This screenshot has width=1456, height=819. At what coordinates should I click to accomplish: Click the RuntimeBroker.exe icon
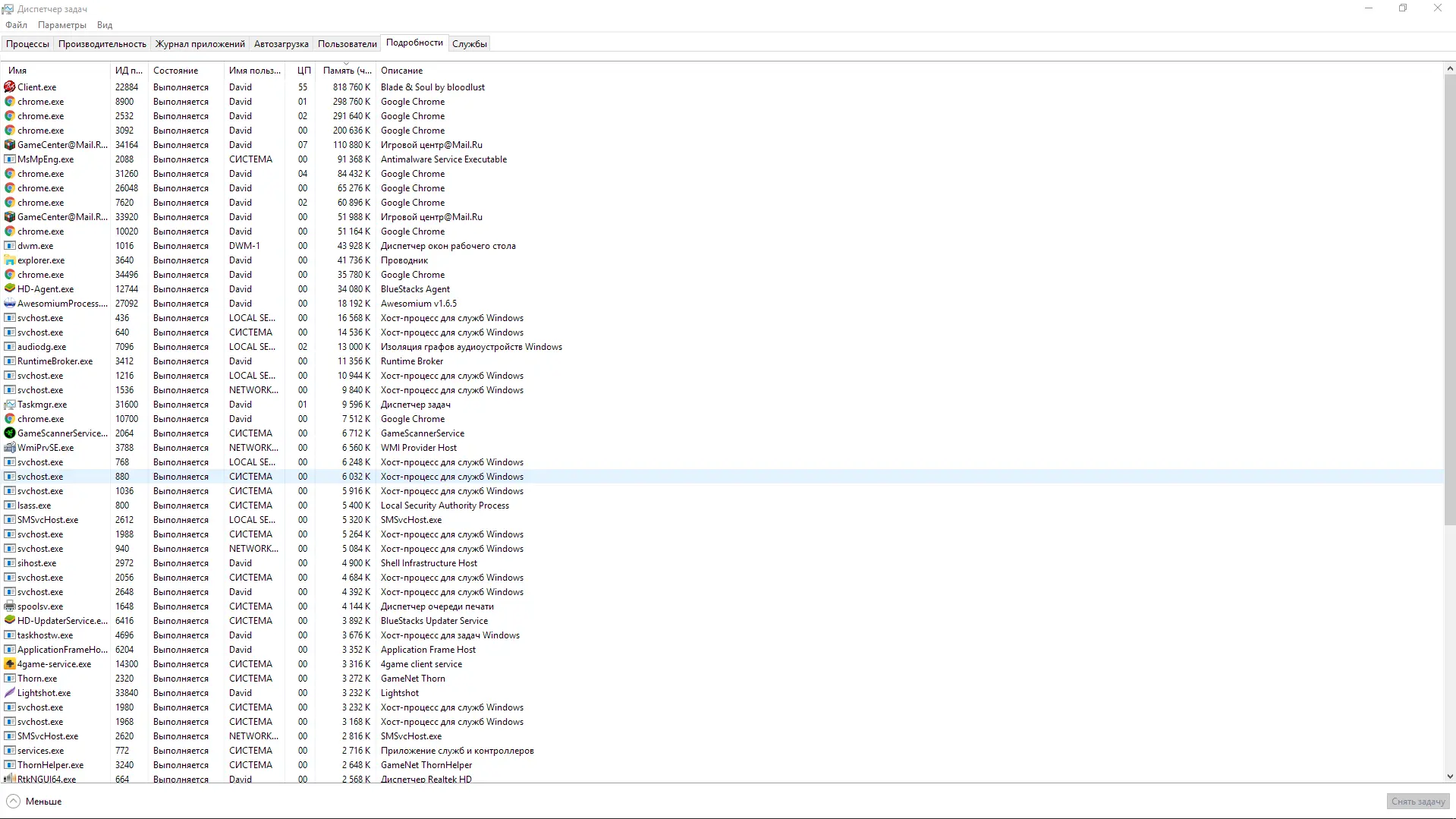pos(10,361)
